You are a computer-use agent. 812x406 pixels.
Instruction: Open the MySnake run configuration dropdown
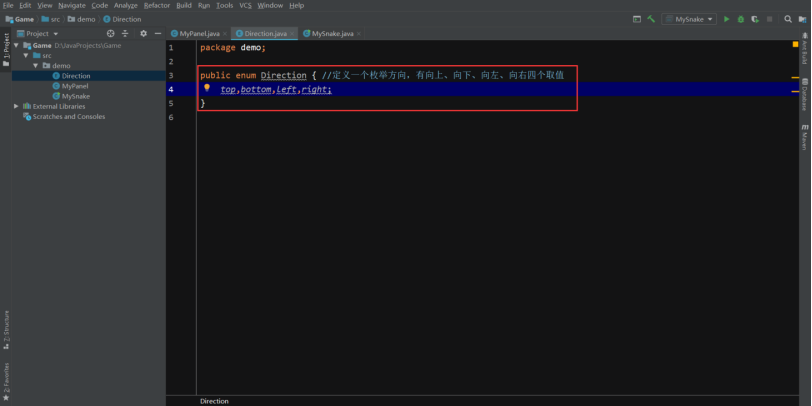tap(689, 19)
